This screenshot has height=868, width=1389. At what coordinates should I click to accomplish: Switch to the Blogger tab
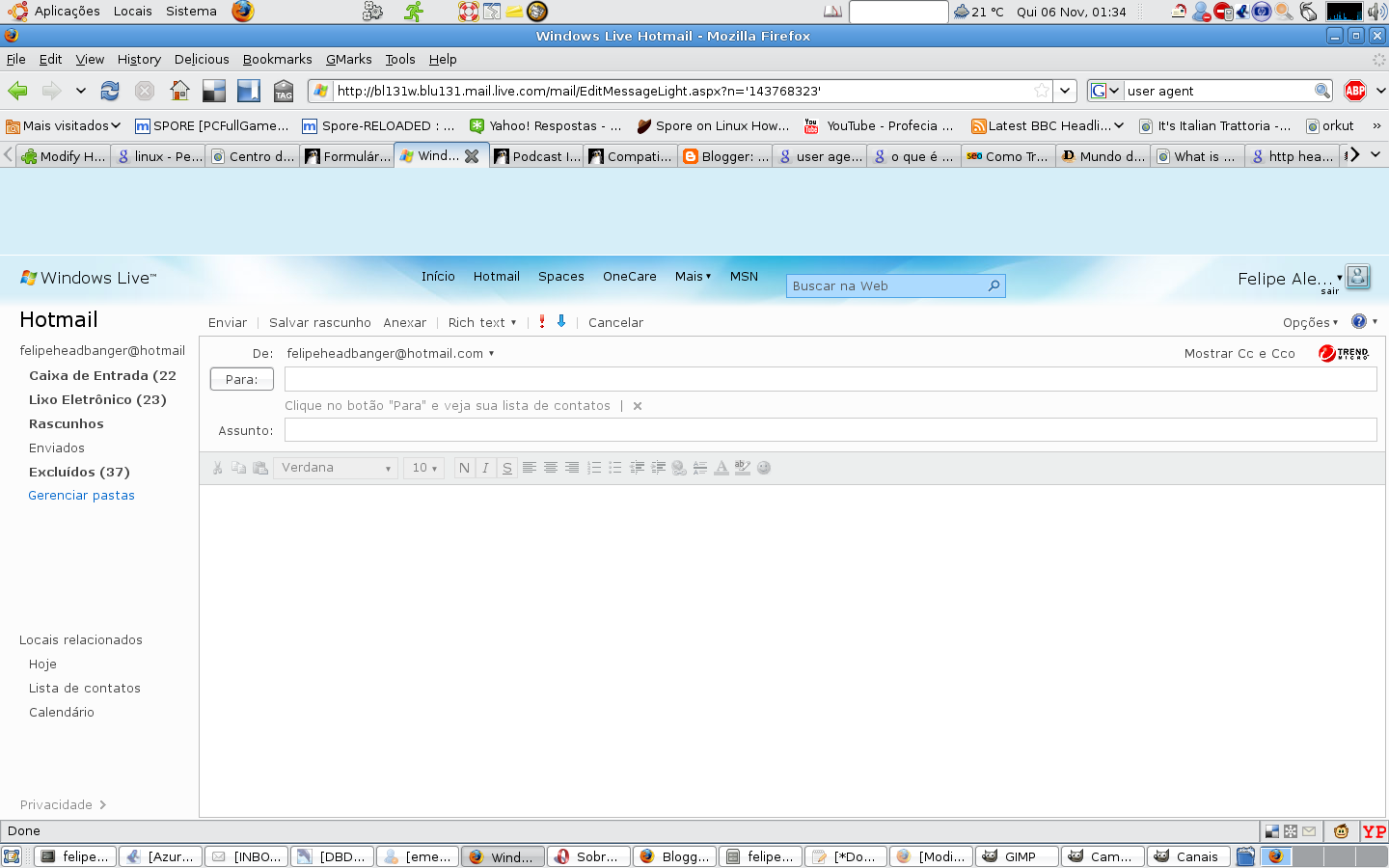[725, 156]
